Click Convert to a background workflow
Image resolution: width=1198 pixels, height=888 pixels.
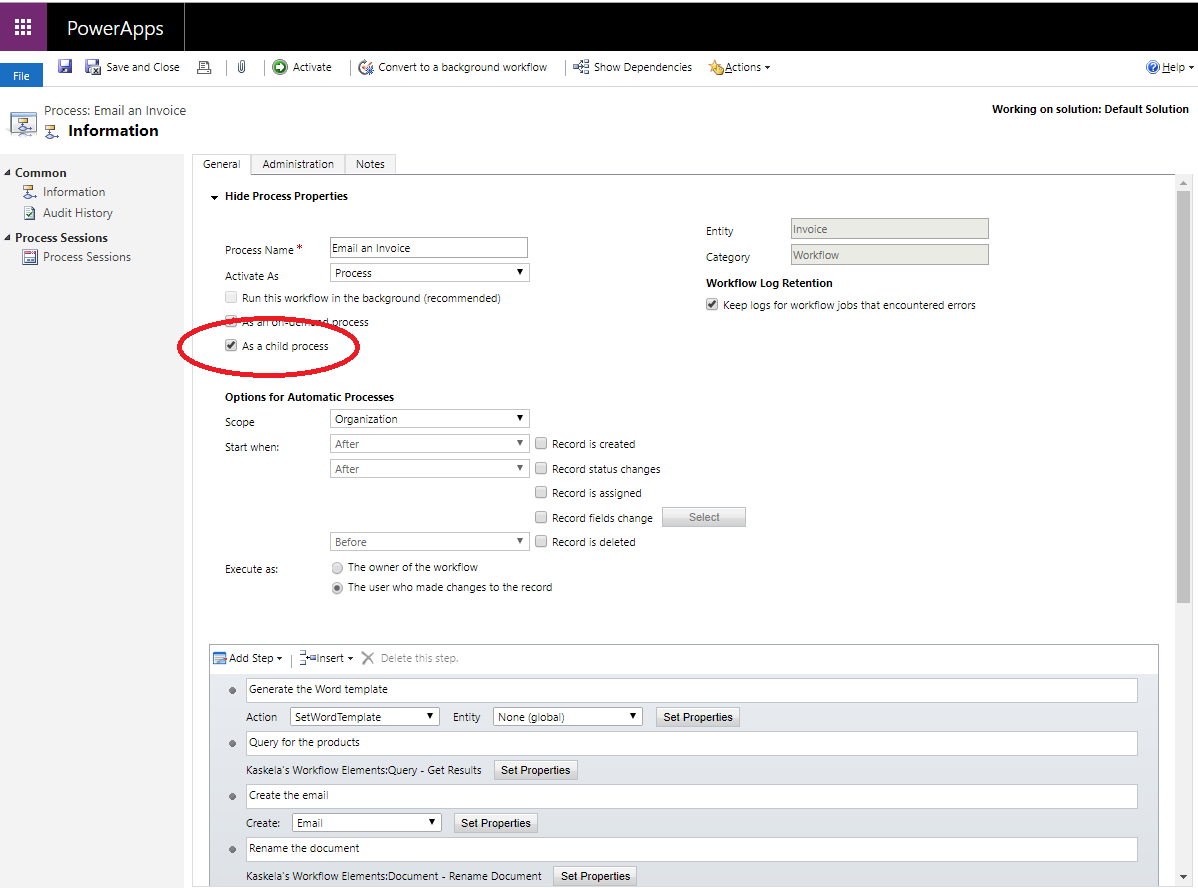pos(453,67)
